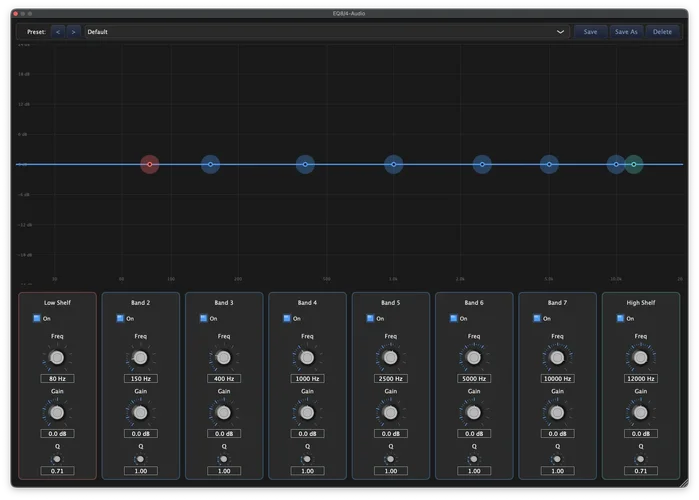Click the Low Shelf 0.0 dB gain field
Viewport: 699px width, 500px height.
point(57,434)
